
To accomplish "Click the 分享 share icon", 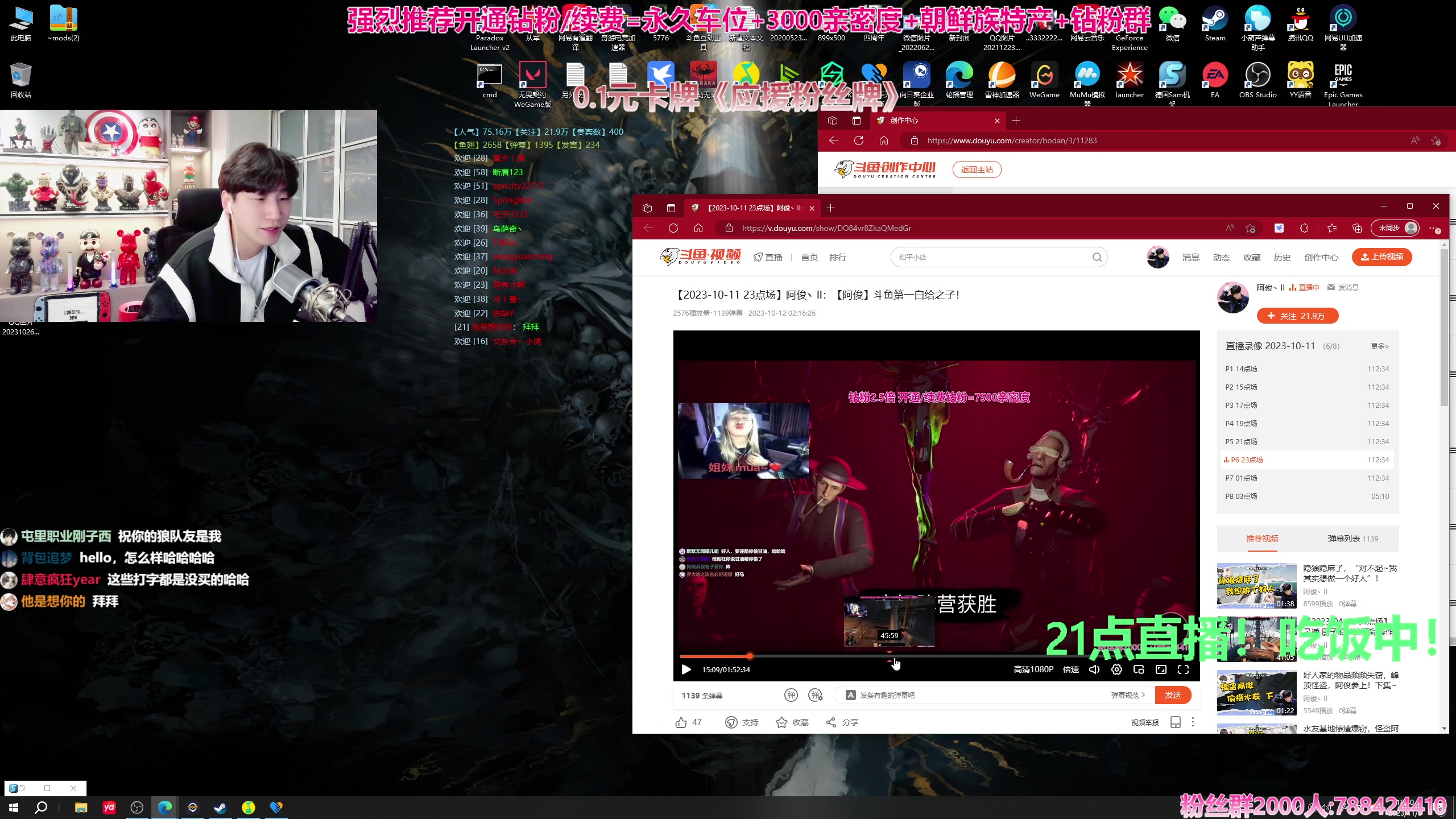I will (831, 722).
